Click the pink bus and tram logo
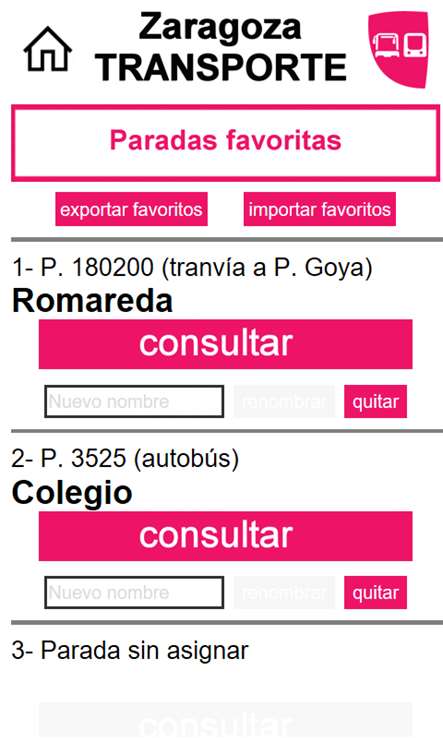Image resolution: width=443 pixels, height=738 pixels. coord(398,49)
